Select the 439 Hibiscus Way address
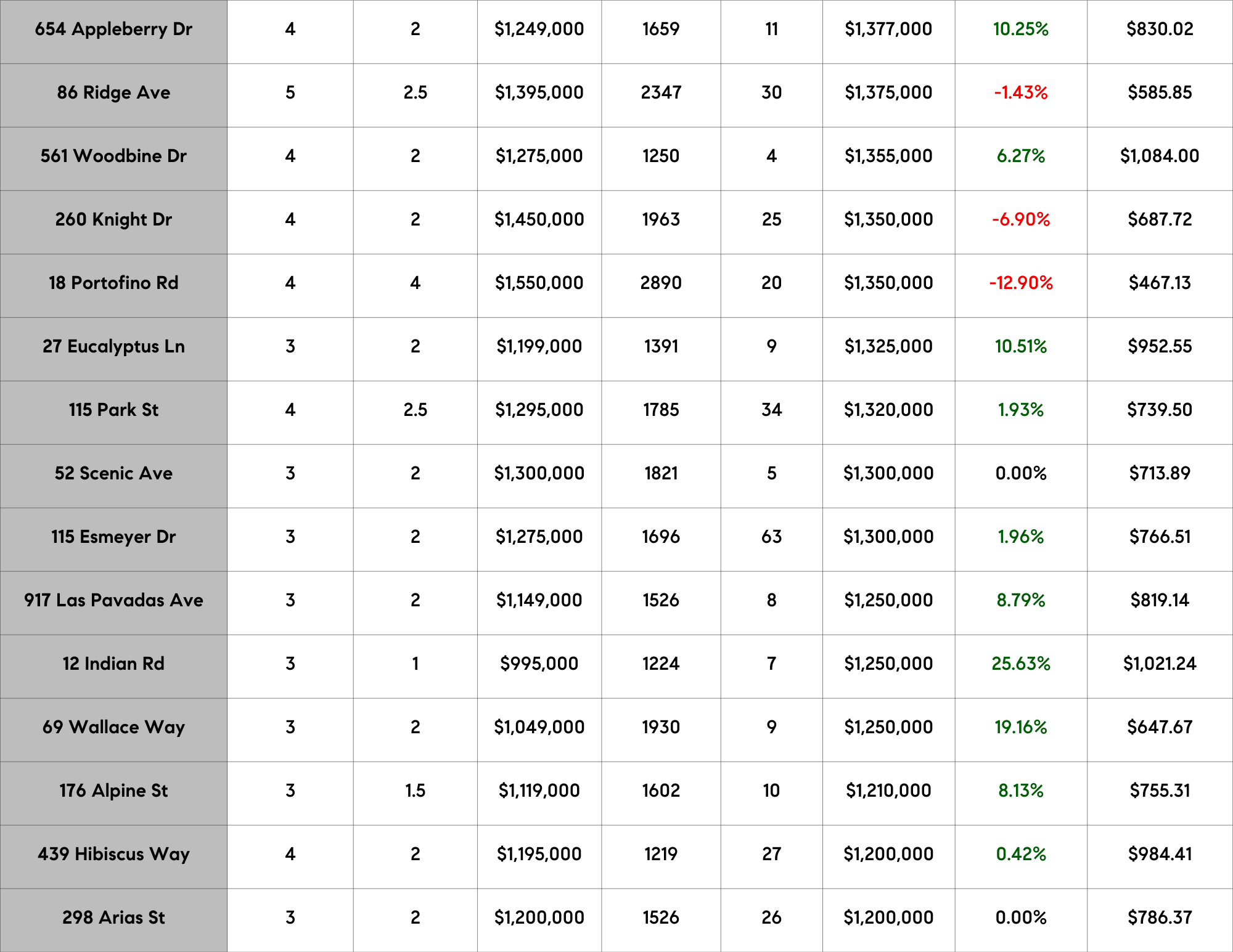 [113, 854]
